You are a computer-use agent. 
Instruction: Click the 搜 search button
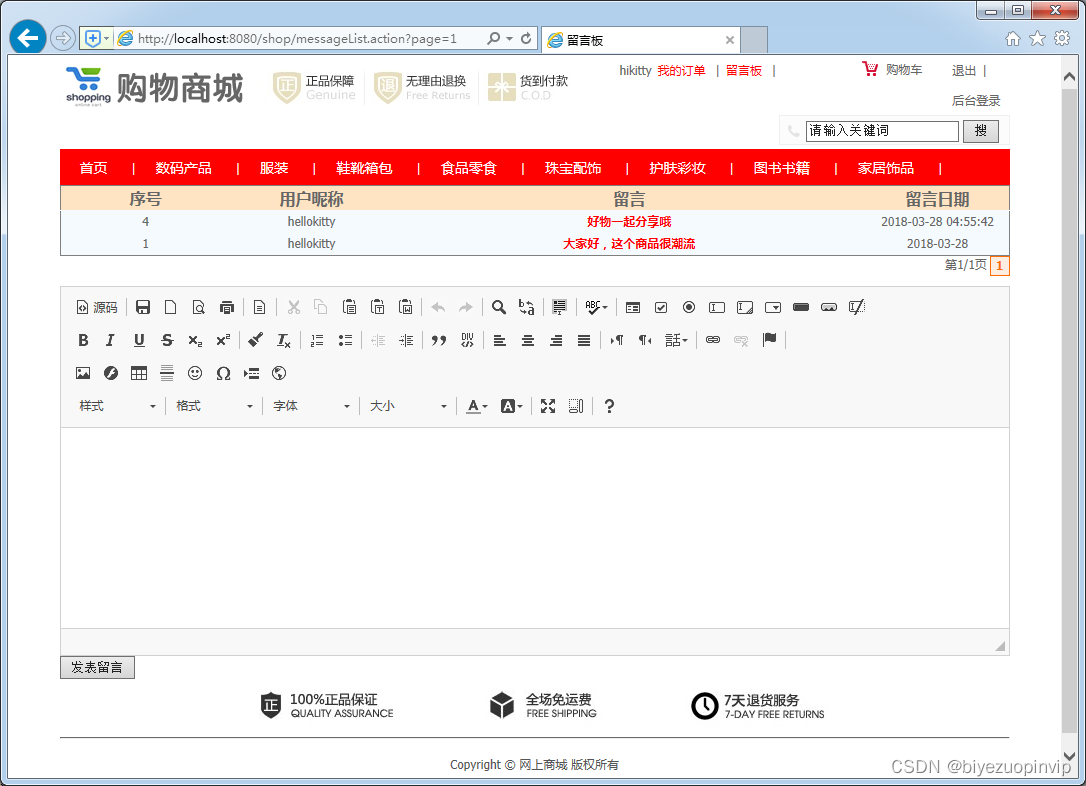coord(981,131)
